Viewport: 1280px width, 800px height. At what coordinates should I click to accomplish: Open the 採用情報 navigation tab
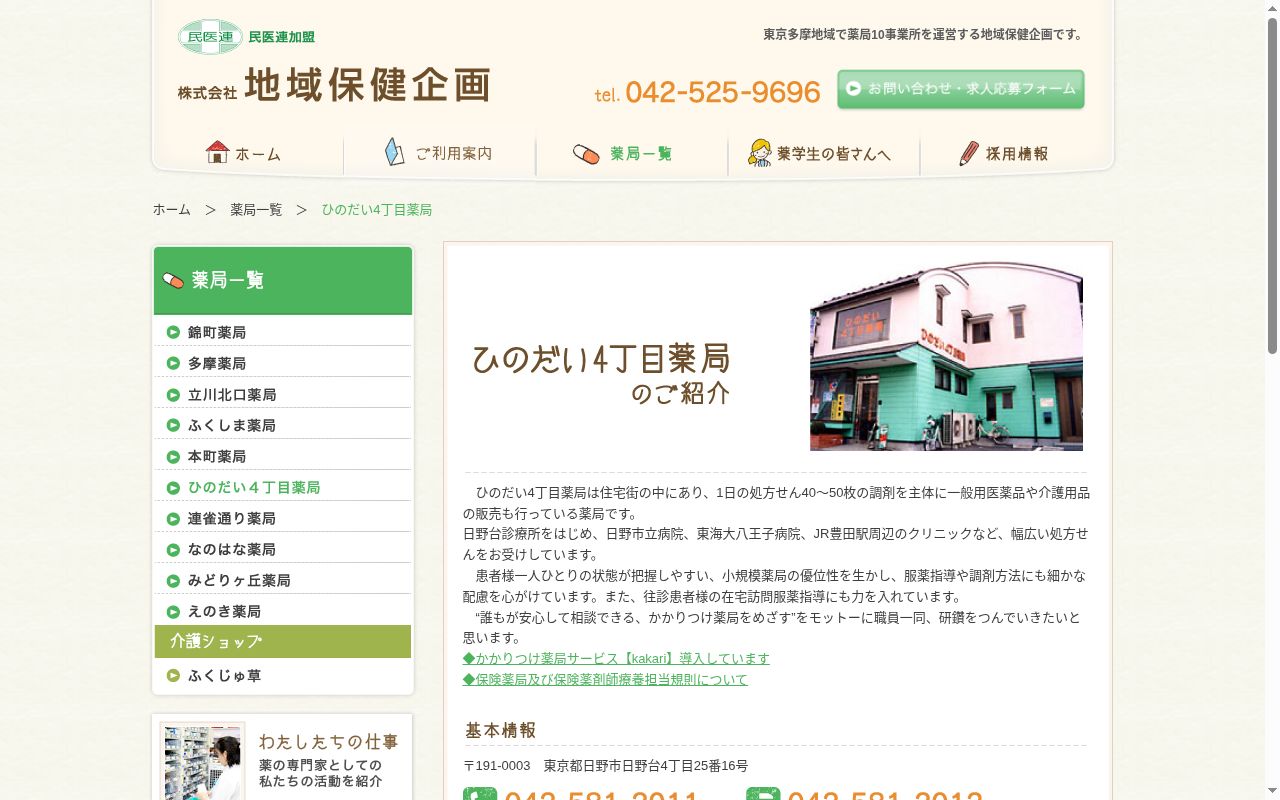click(x=1016, y=153)
